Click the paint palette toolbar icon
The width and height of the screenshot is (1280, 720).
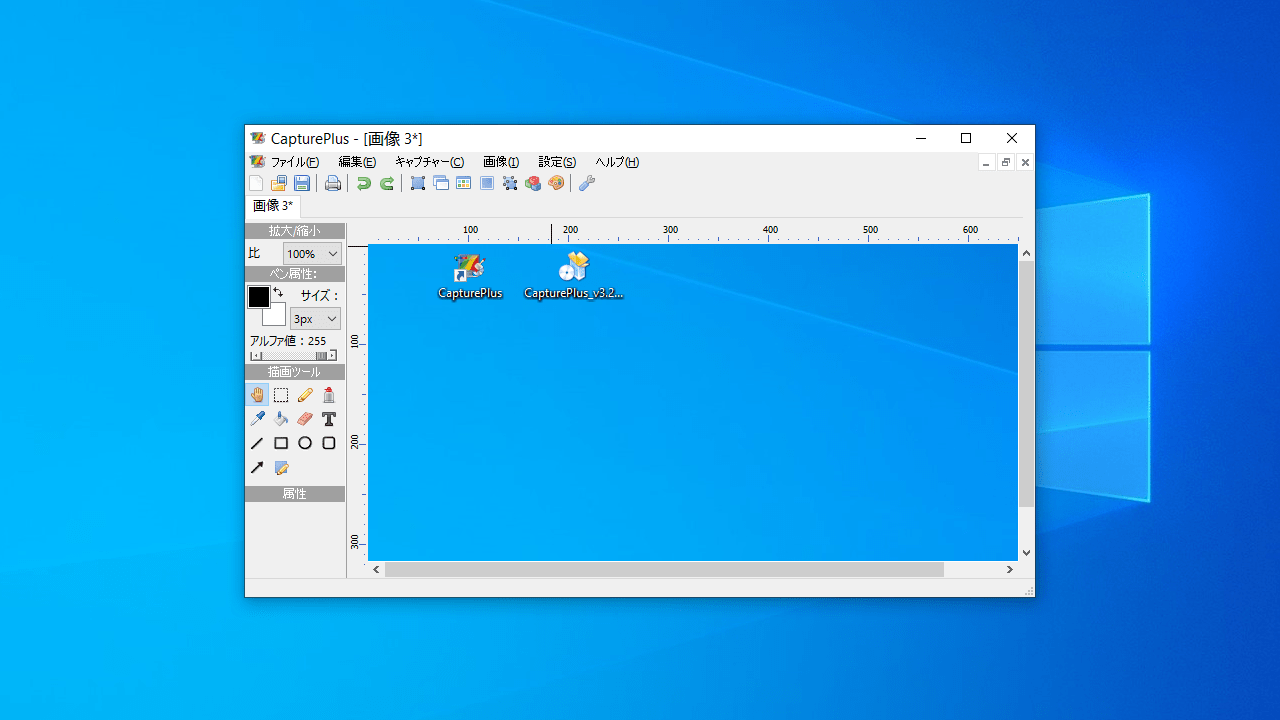[556, 183]
